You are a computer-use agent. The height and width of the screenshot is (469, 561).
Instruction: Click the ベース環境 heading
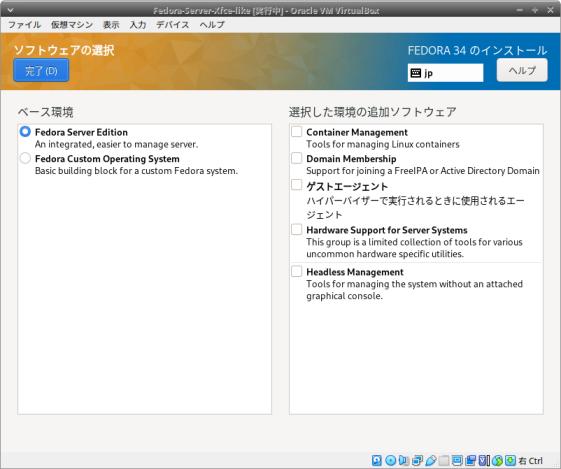45,112
